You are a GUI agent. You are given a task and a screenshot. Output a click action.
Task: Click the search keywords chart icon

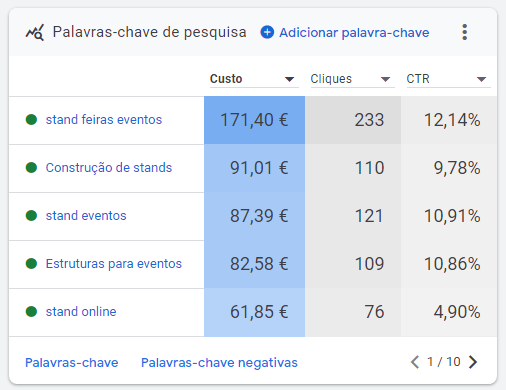click(35, 33)
